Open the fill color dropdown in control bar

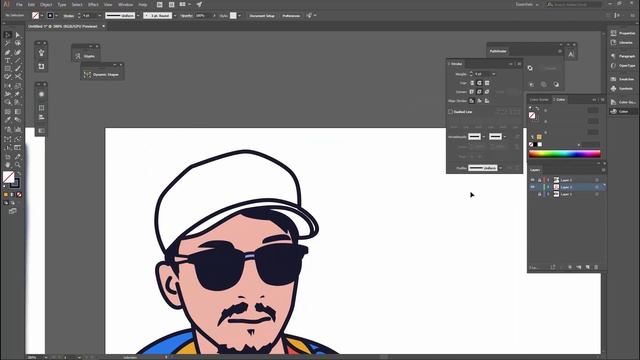click(42, 16)
